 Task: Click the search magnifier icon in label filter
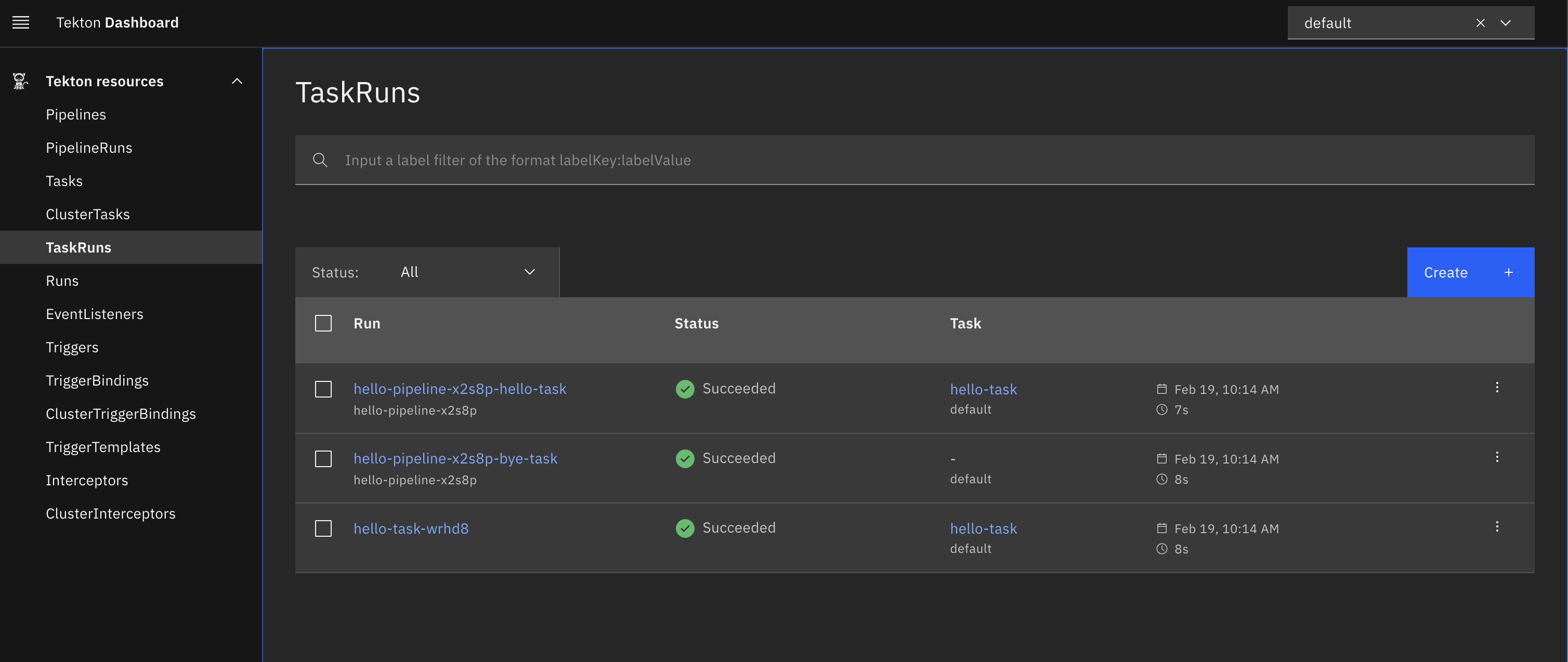(320, 160)
